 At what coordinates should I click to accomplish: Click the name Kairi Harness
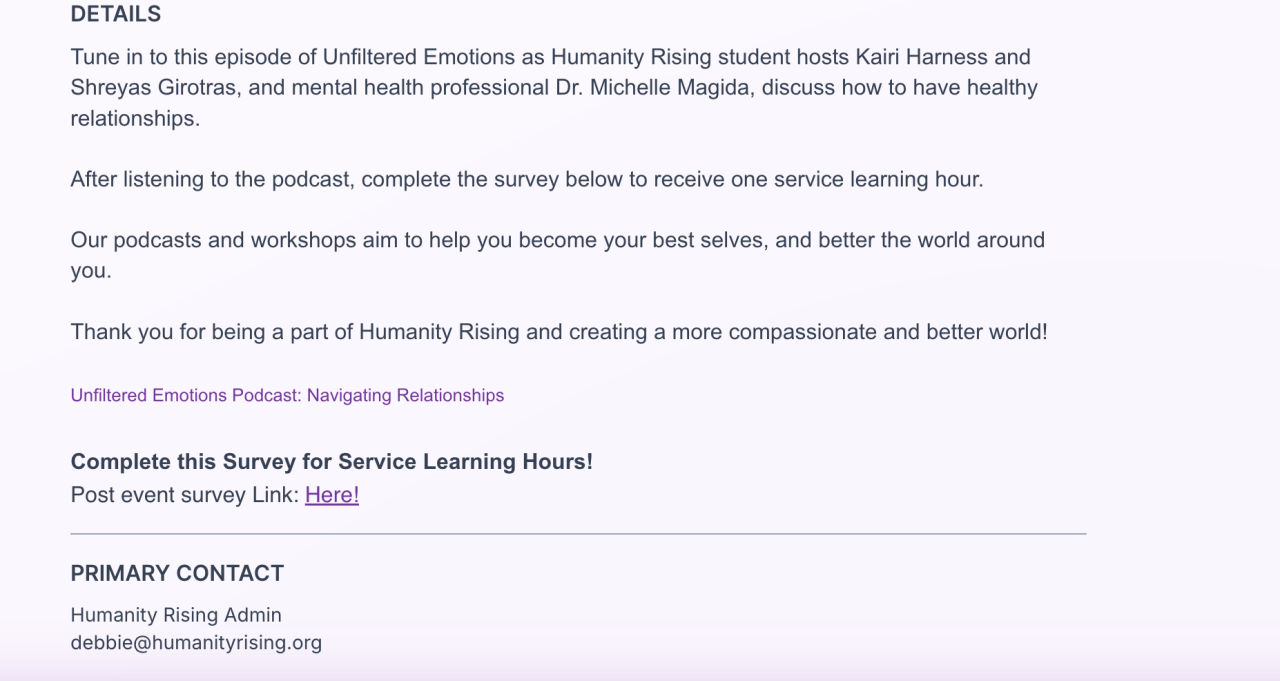click(x=942, y=57)
